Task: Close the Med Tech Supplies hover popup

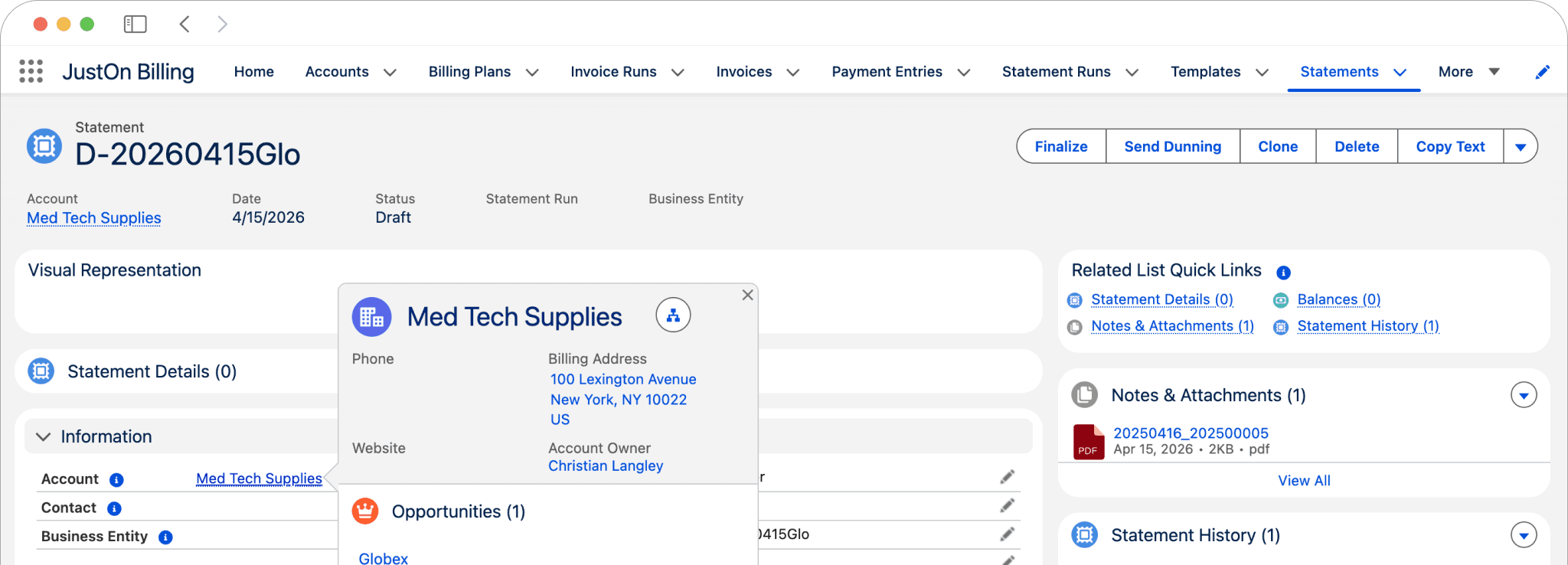Action: [x=748, y=295]
